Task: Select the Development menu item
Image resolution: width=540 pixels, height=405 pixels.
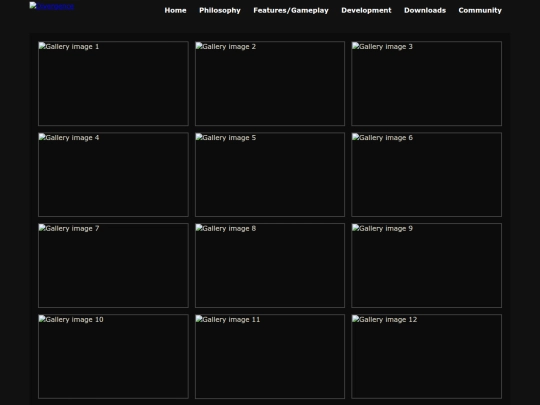Action: coord(366,10)
